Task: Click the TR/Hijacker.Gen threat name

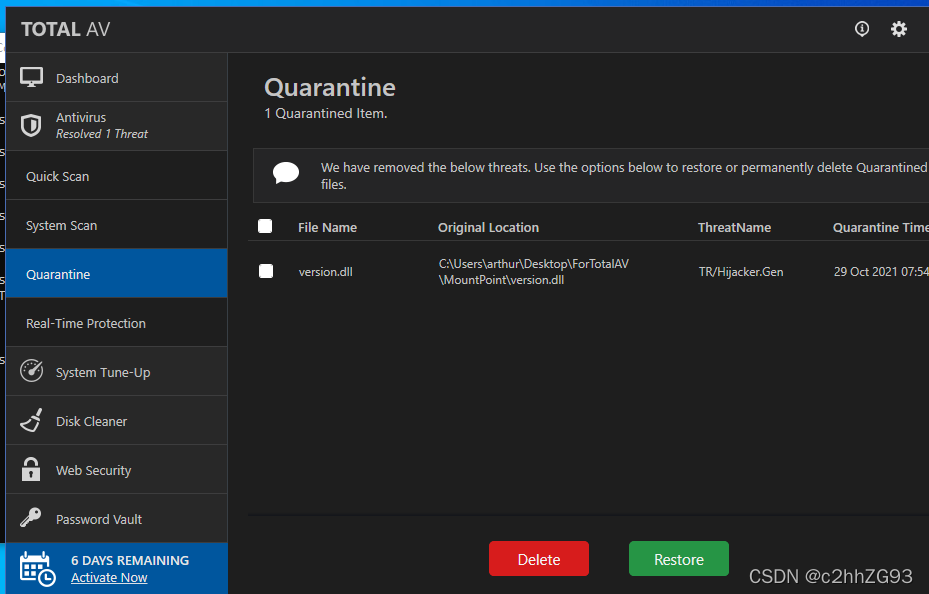Action: click(741, 272)
